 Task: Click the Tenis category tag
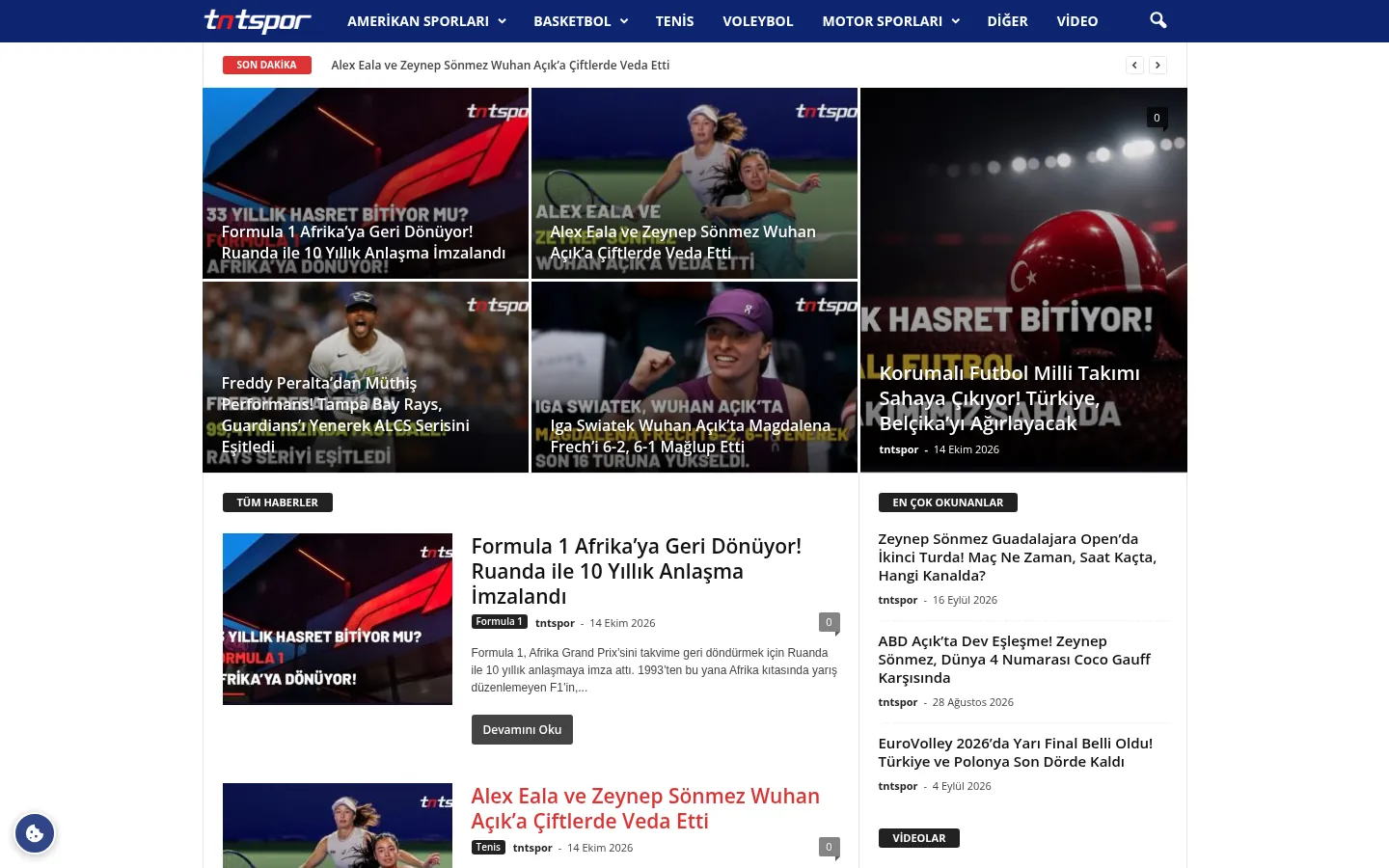coord(488,848)
